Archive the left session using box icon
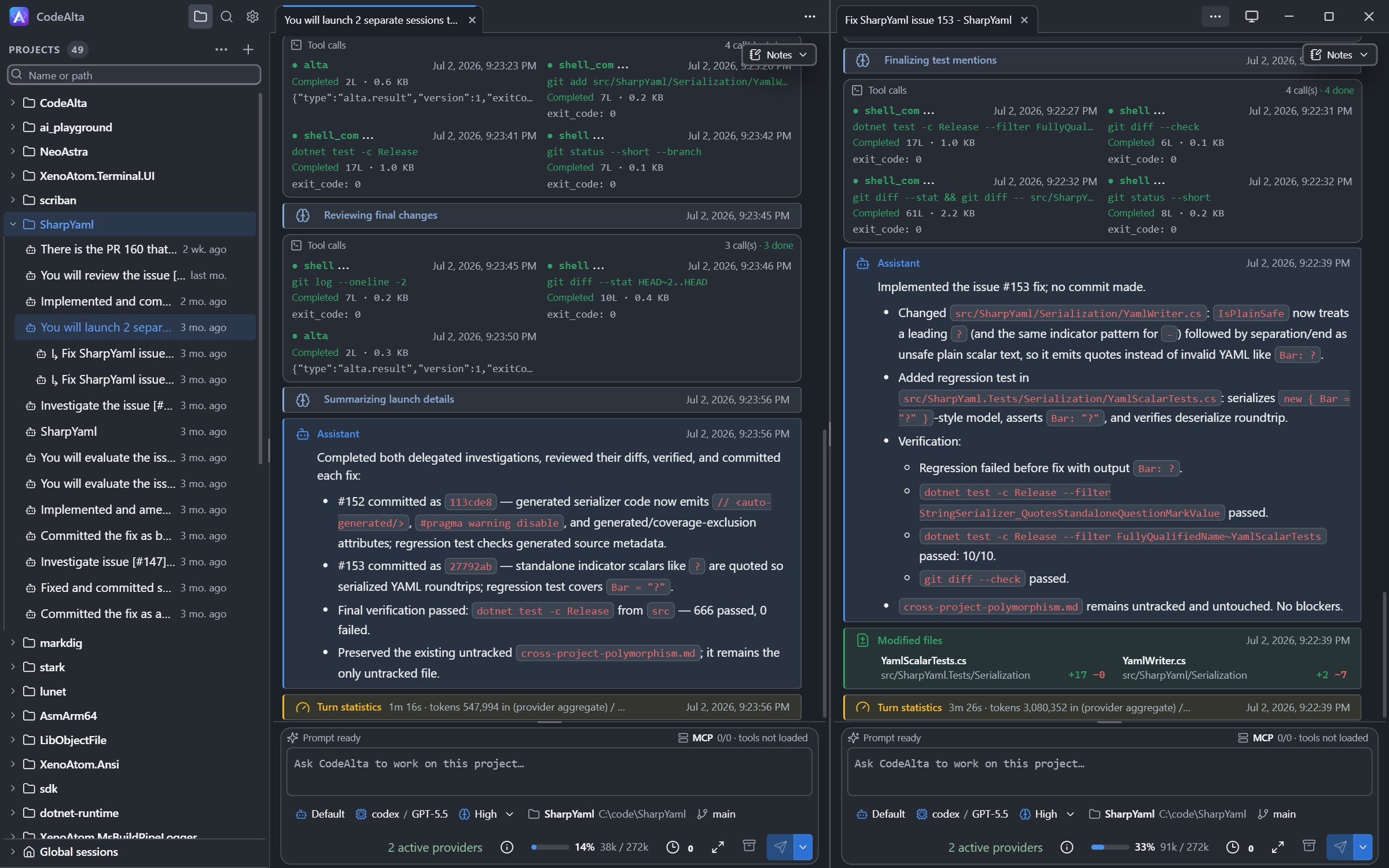 tap(749, 846)
